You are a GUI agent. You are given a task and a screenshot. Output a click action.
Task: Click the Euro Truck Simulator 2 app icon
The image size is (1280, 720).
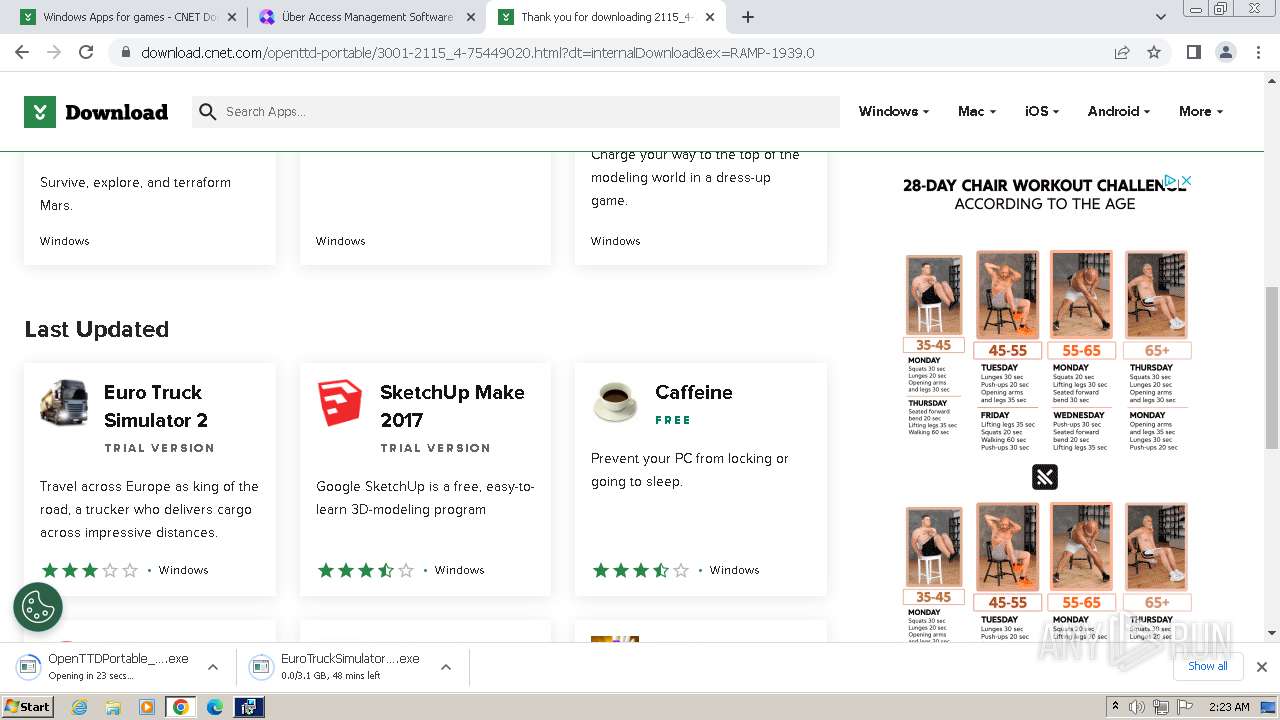pyautogui.click(x=64, y=403)
